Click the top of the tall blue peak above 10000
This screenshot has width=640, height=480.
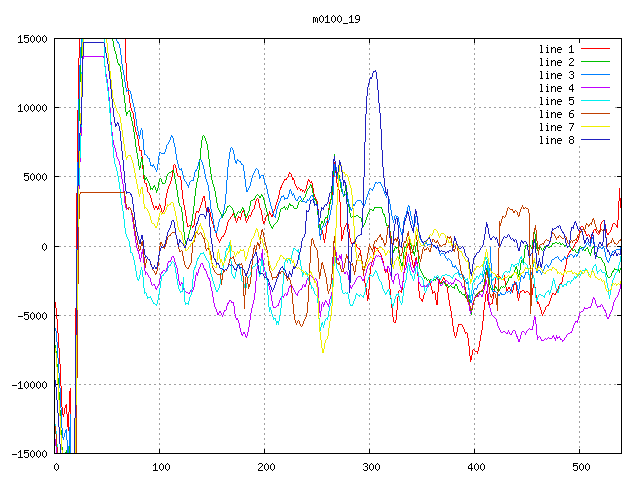[374, 71]
